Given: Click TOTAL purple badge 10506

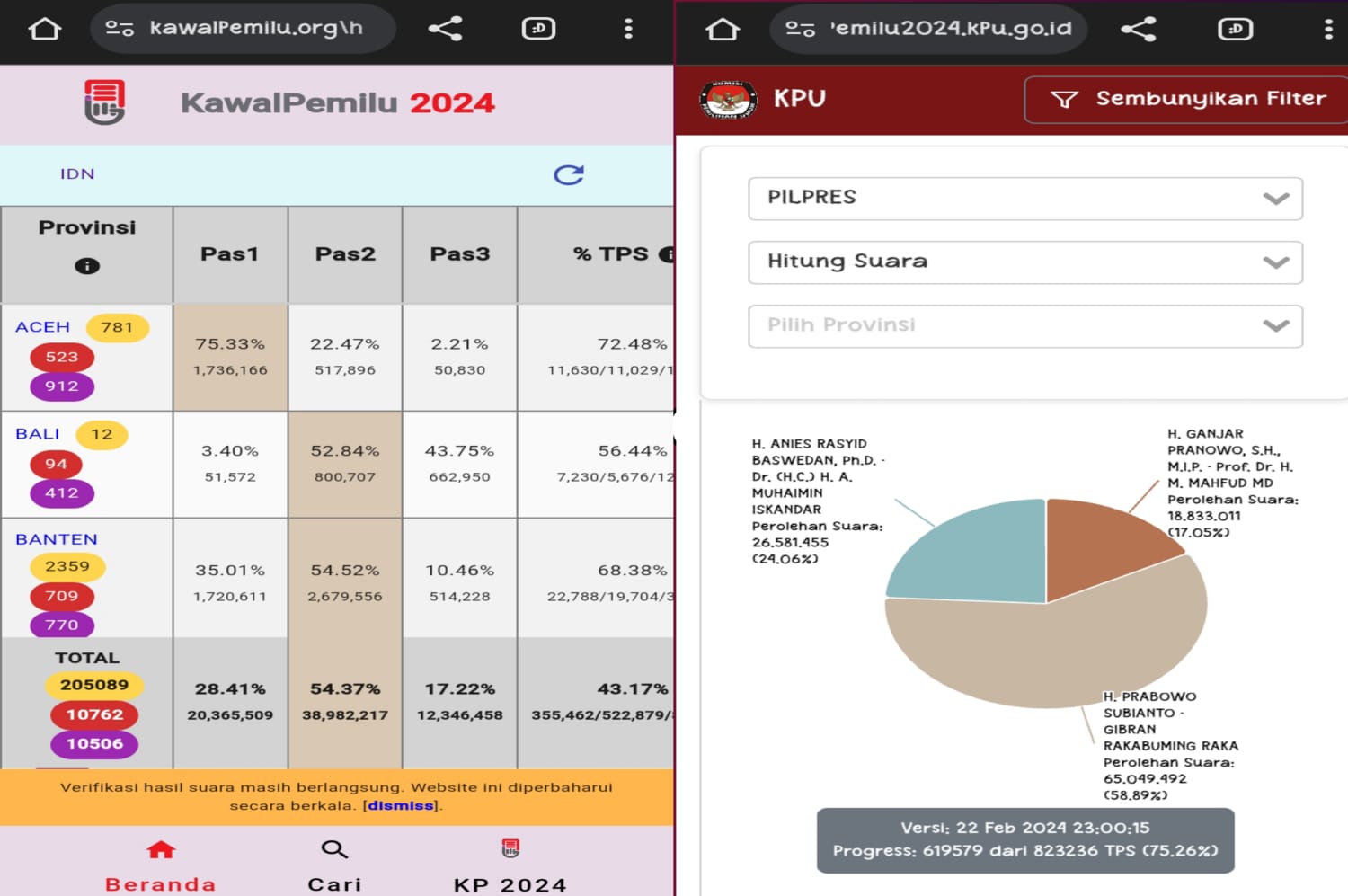Looking at the screenshot, I should [94, 743].
